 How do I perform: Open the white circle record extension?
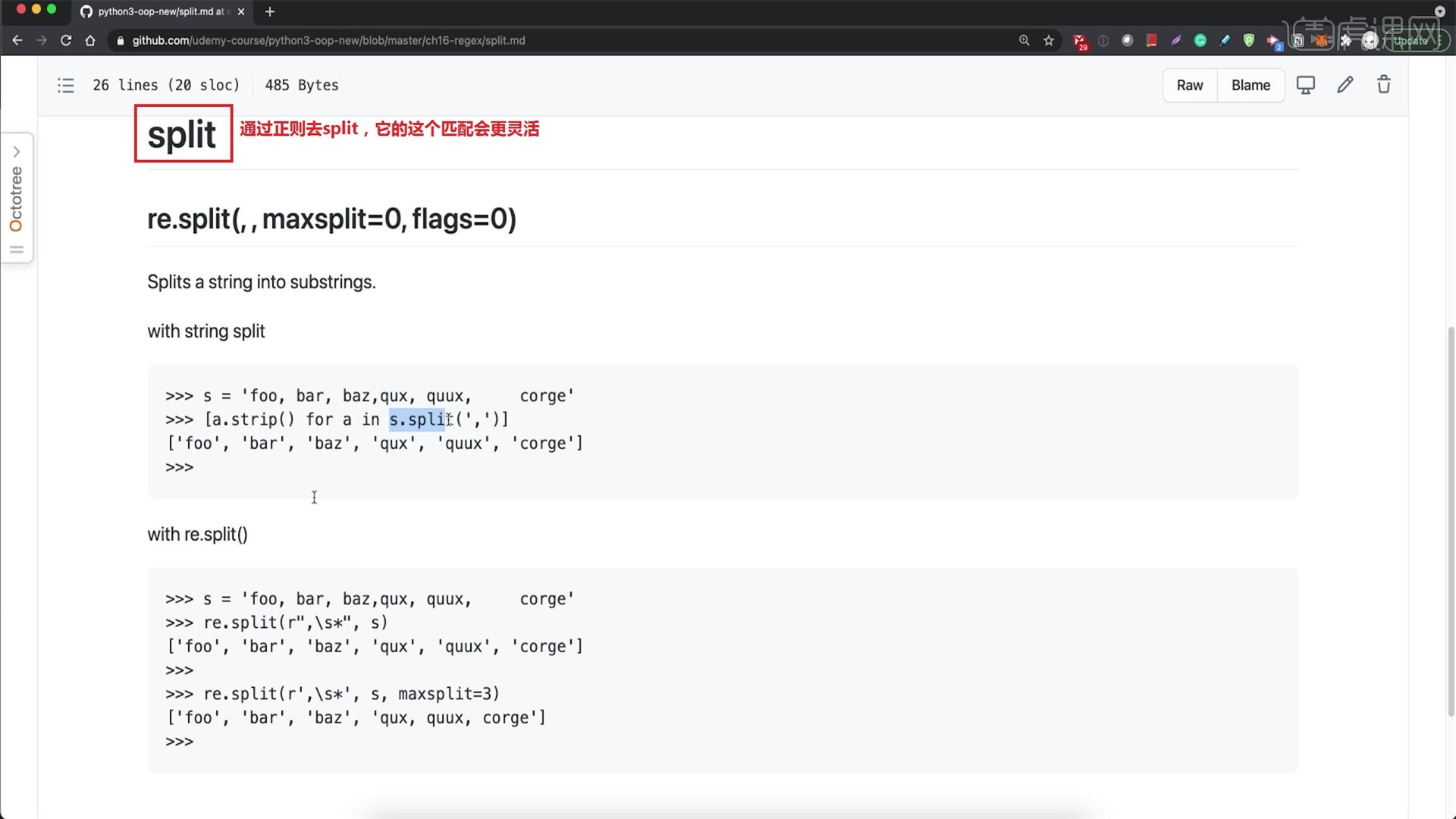(x=1128, y=40)
